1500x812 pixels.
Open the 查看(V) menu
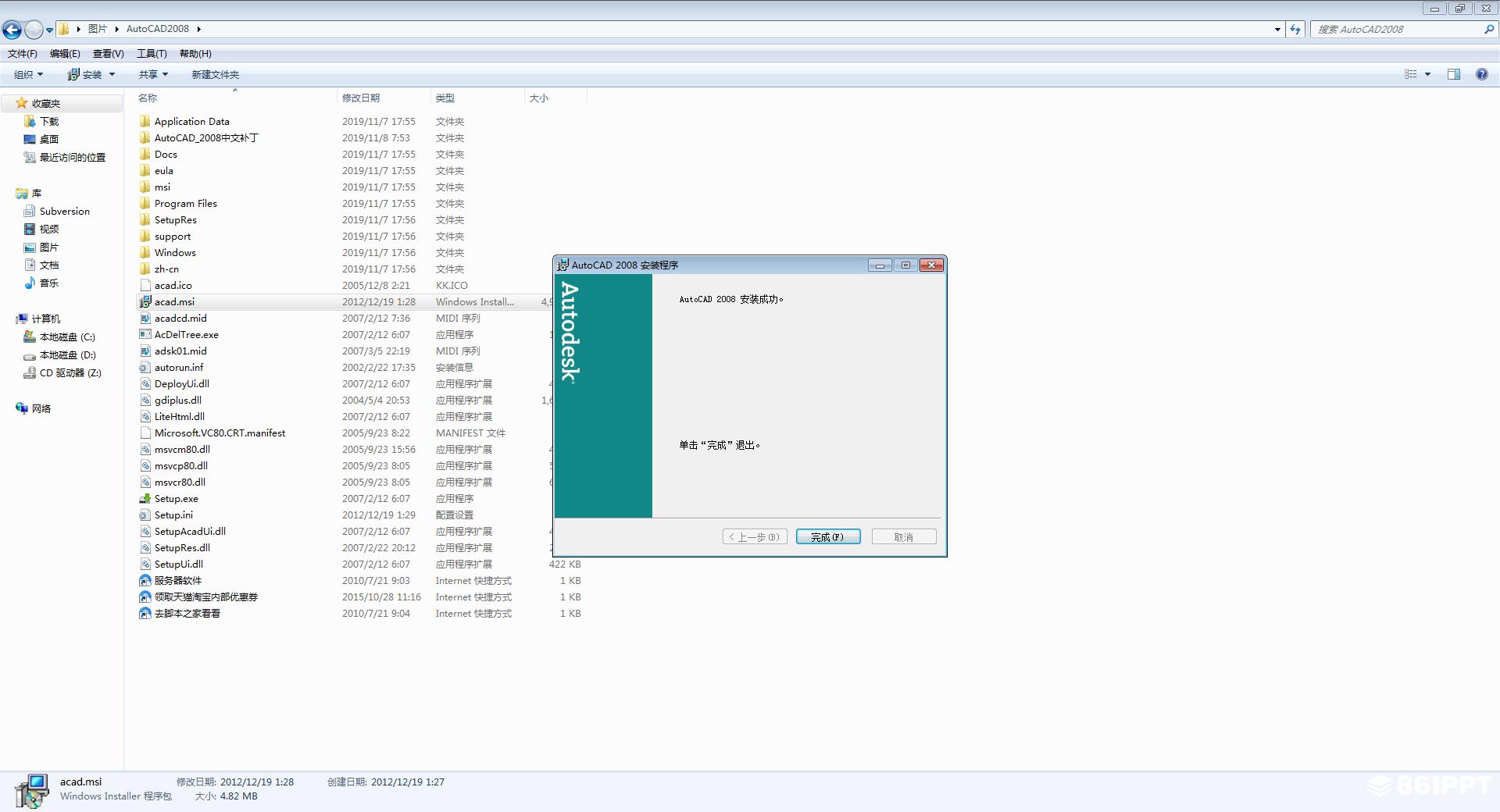[x=108, y=54]
